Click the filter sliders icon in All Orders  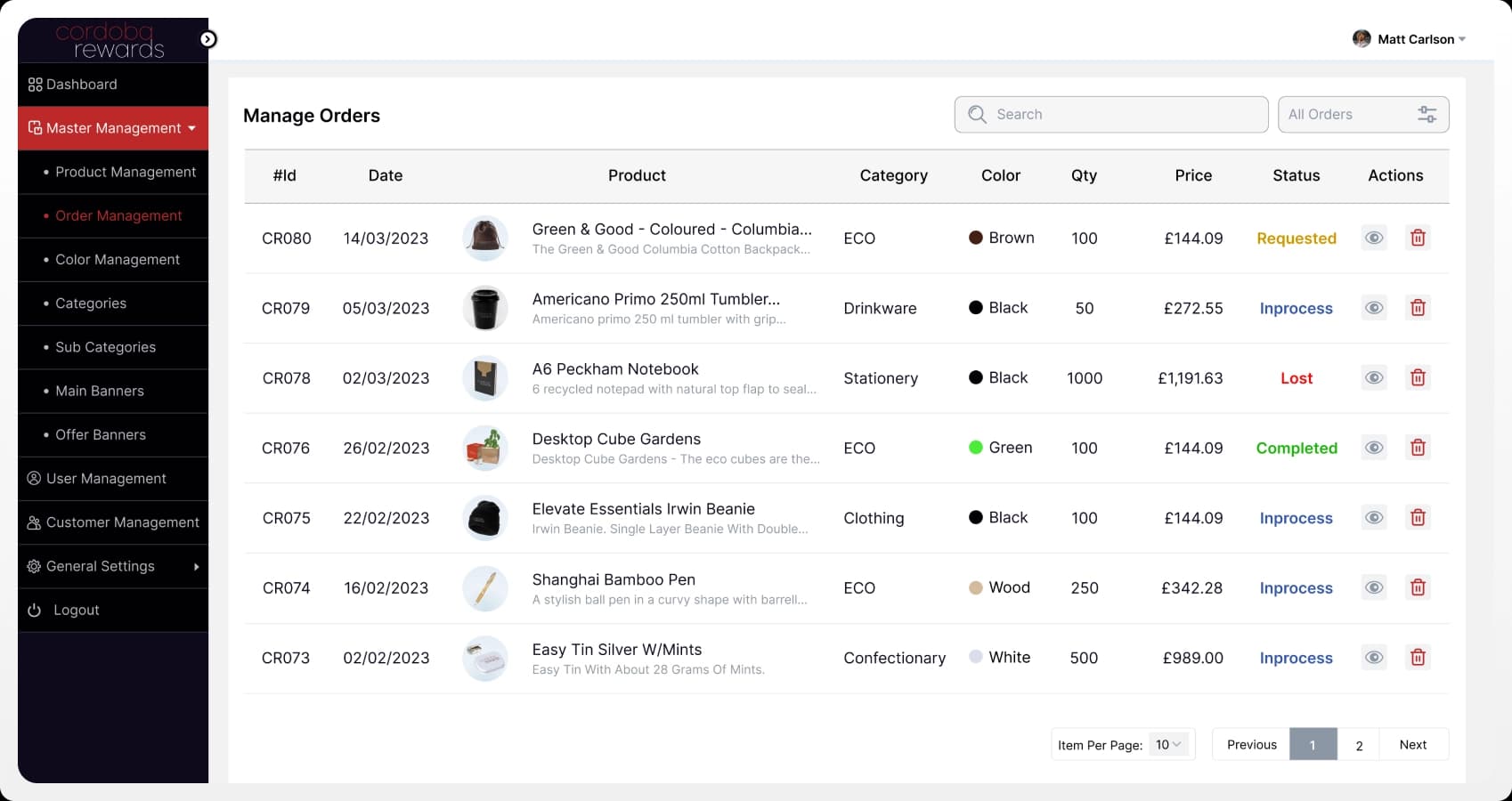coord(1427,114)
